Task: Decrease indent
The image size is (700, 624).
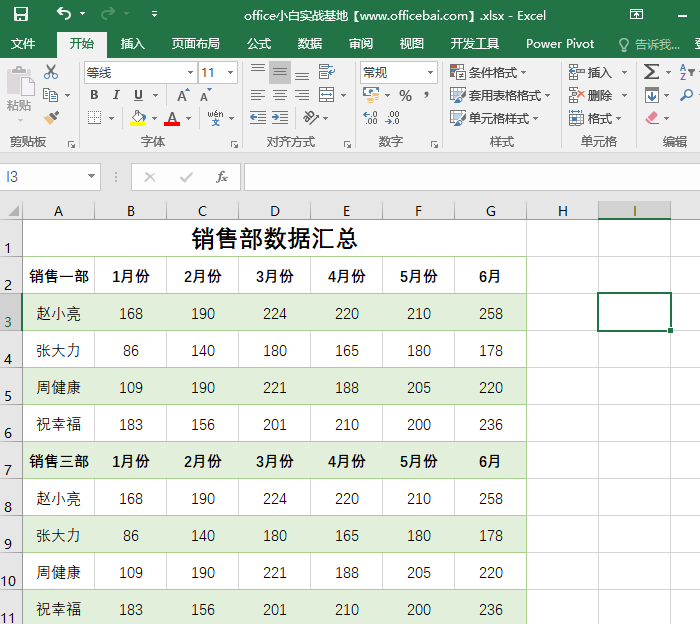Action: pos(258,118)
